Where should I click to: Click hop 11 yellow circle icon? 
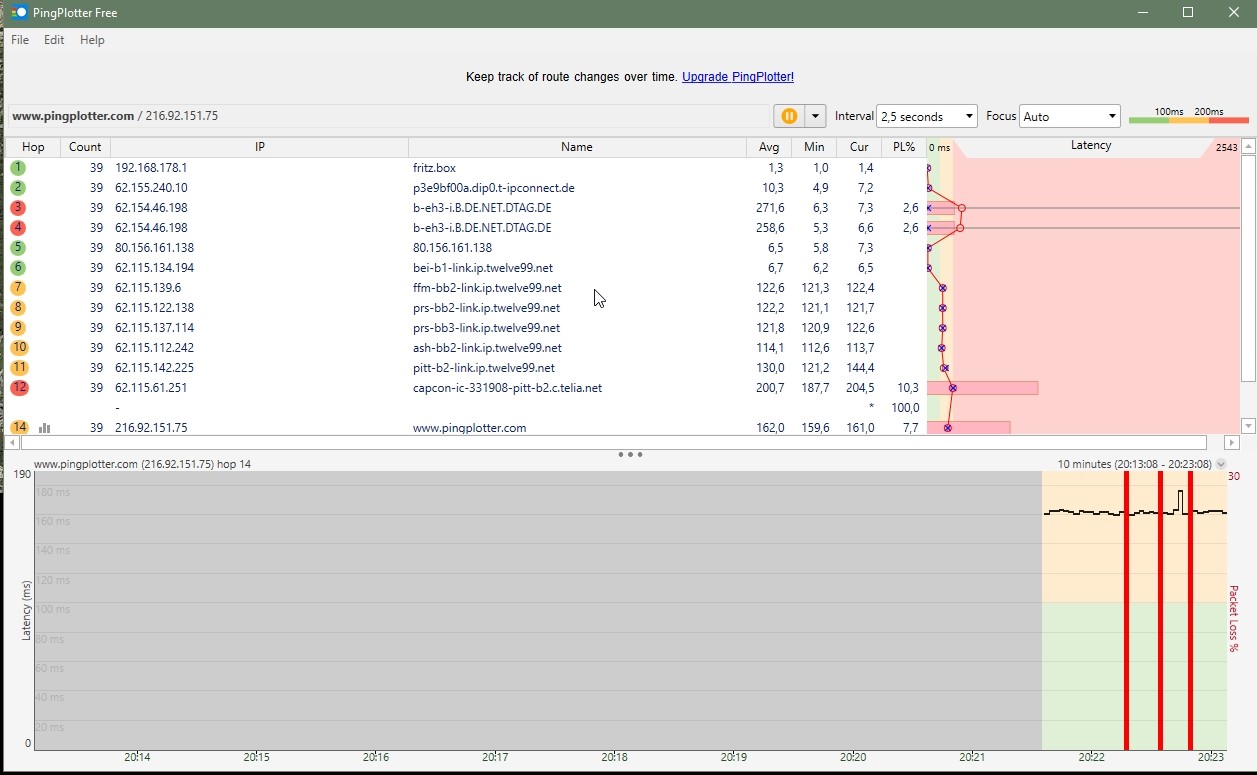(x=19, y=368)
